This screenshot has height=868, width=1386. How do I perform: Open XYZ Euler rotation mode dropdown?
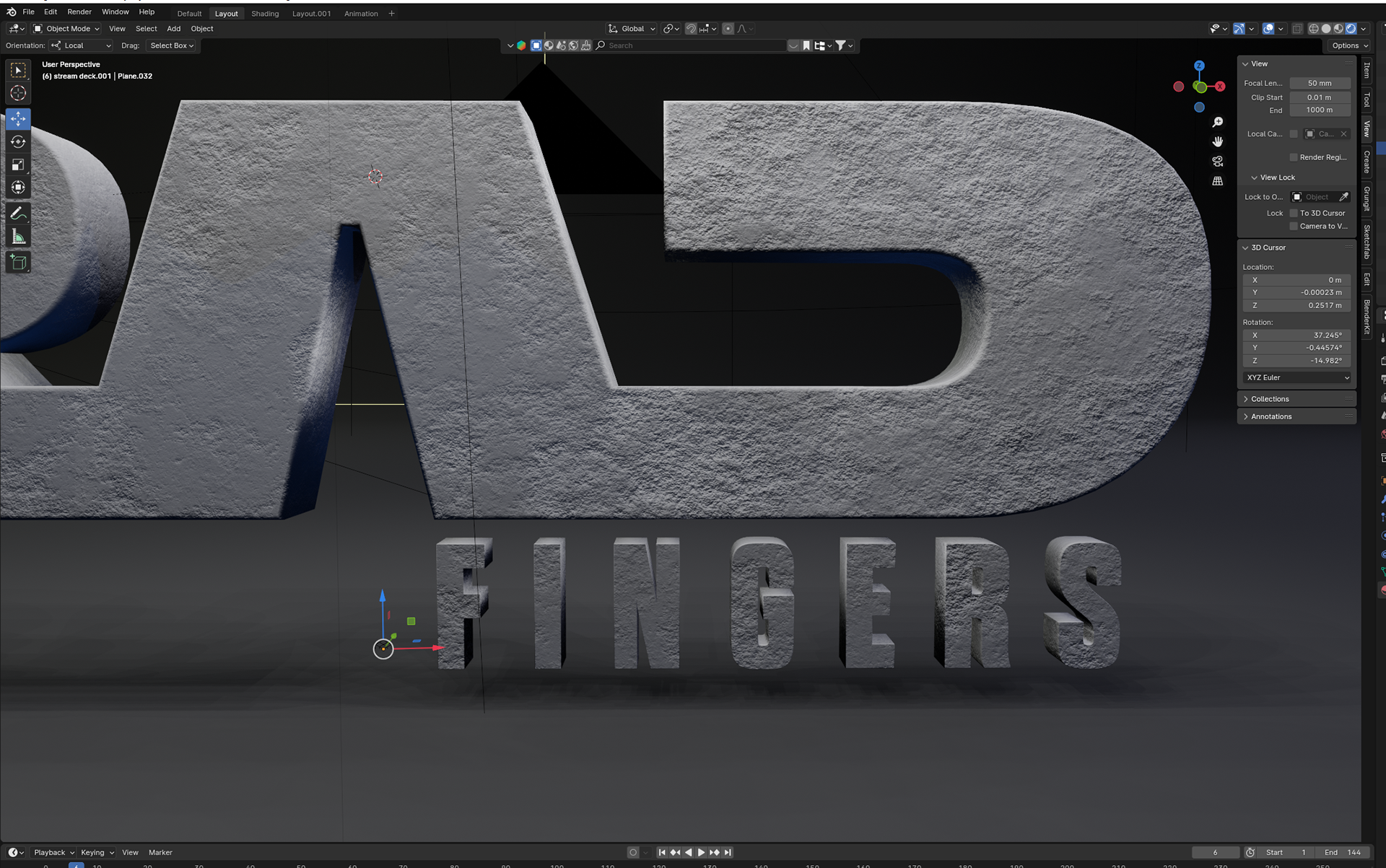point(1296,377)
